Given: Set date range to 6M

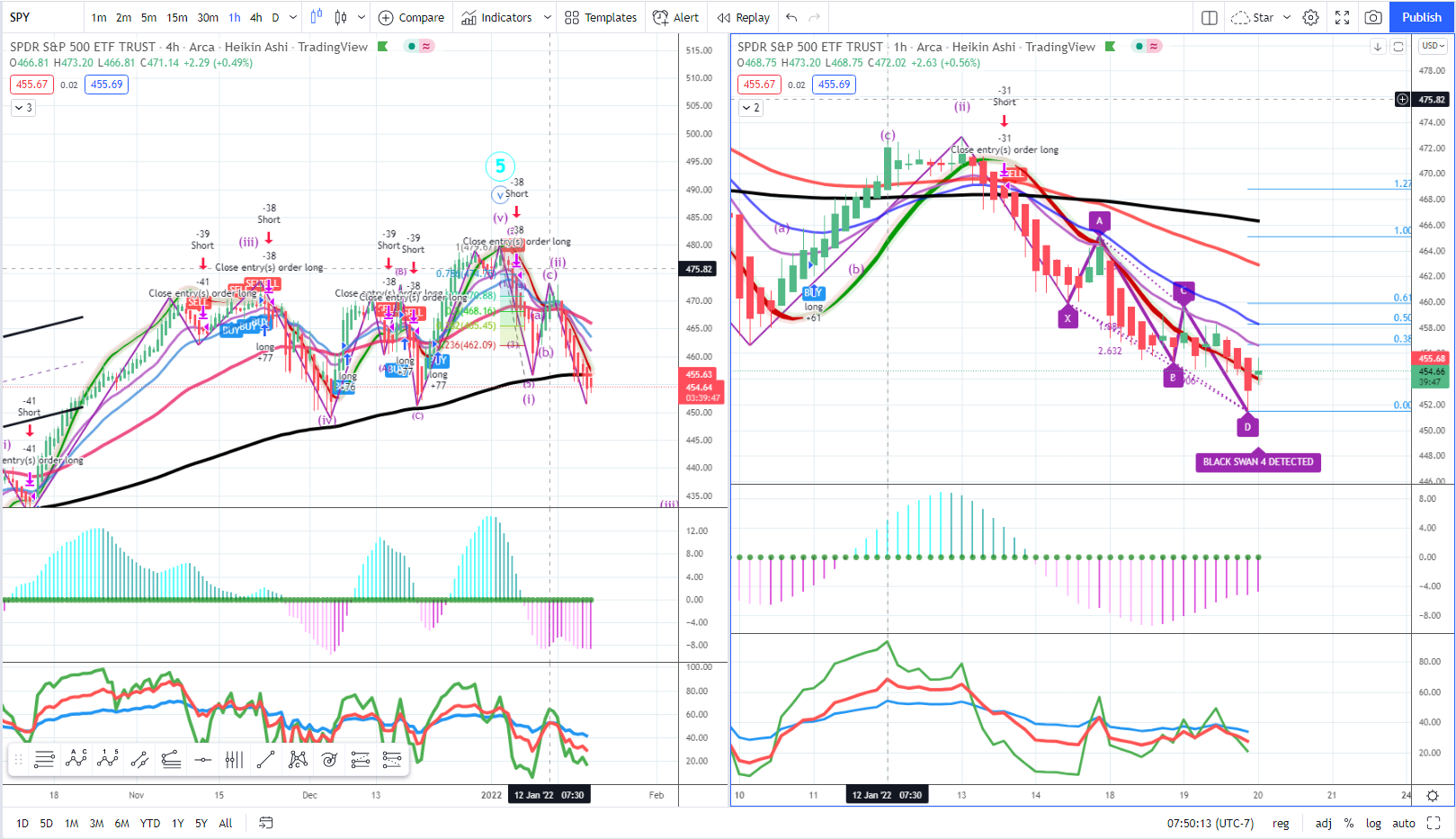Looking at the screenshot, I should [x=122, y=823].
